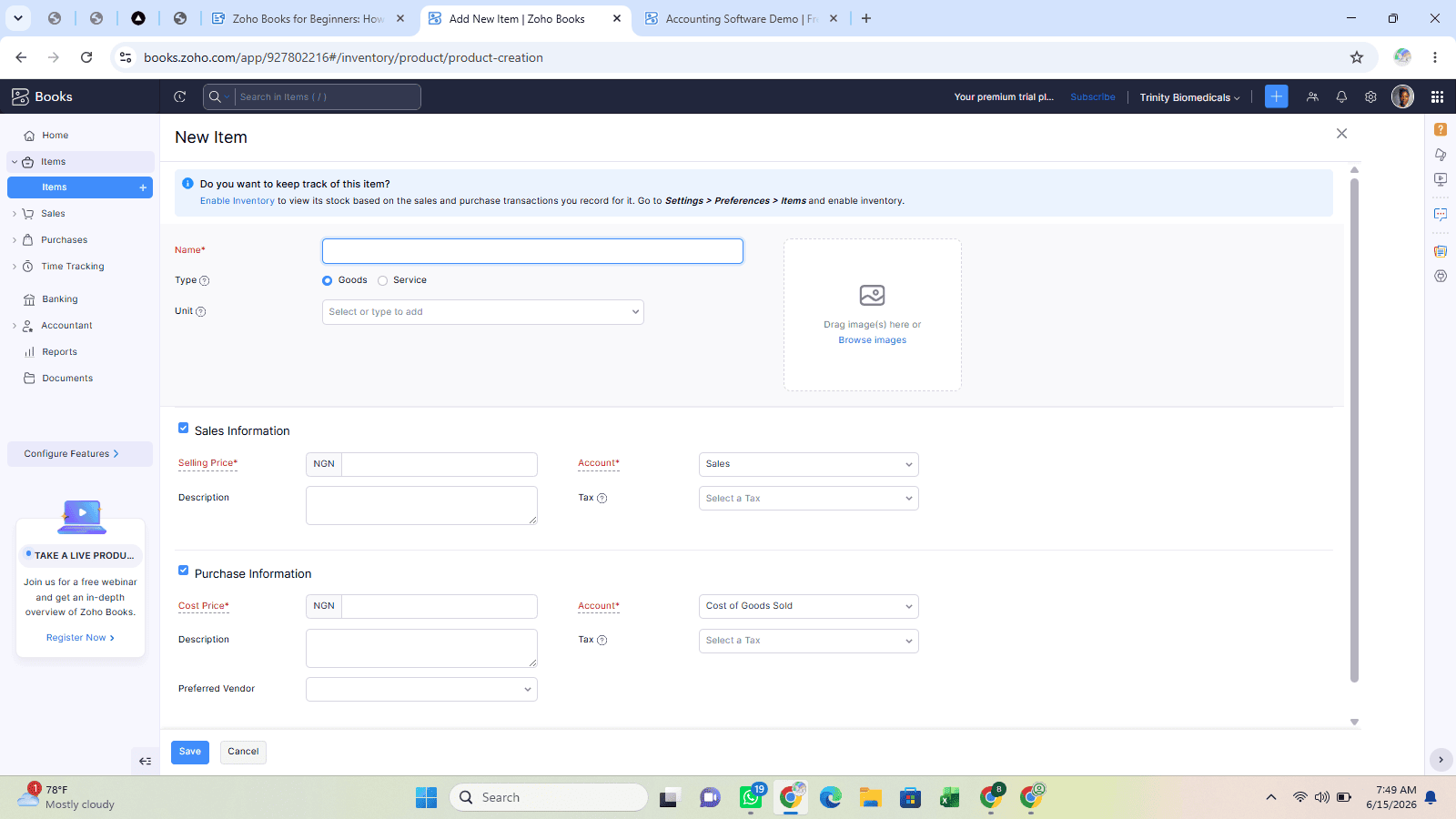Toggle the Purchase Information checkbox
The image size is (1456, 819).
click(183, 571)
